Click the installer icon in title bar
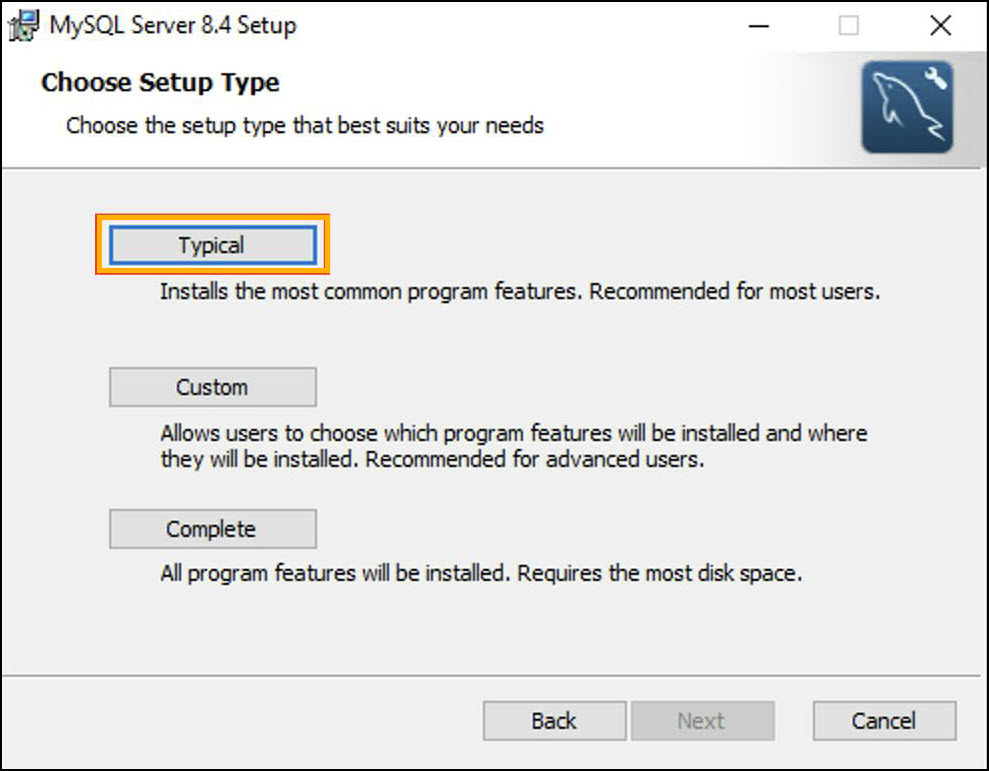 click(24, 26)
